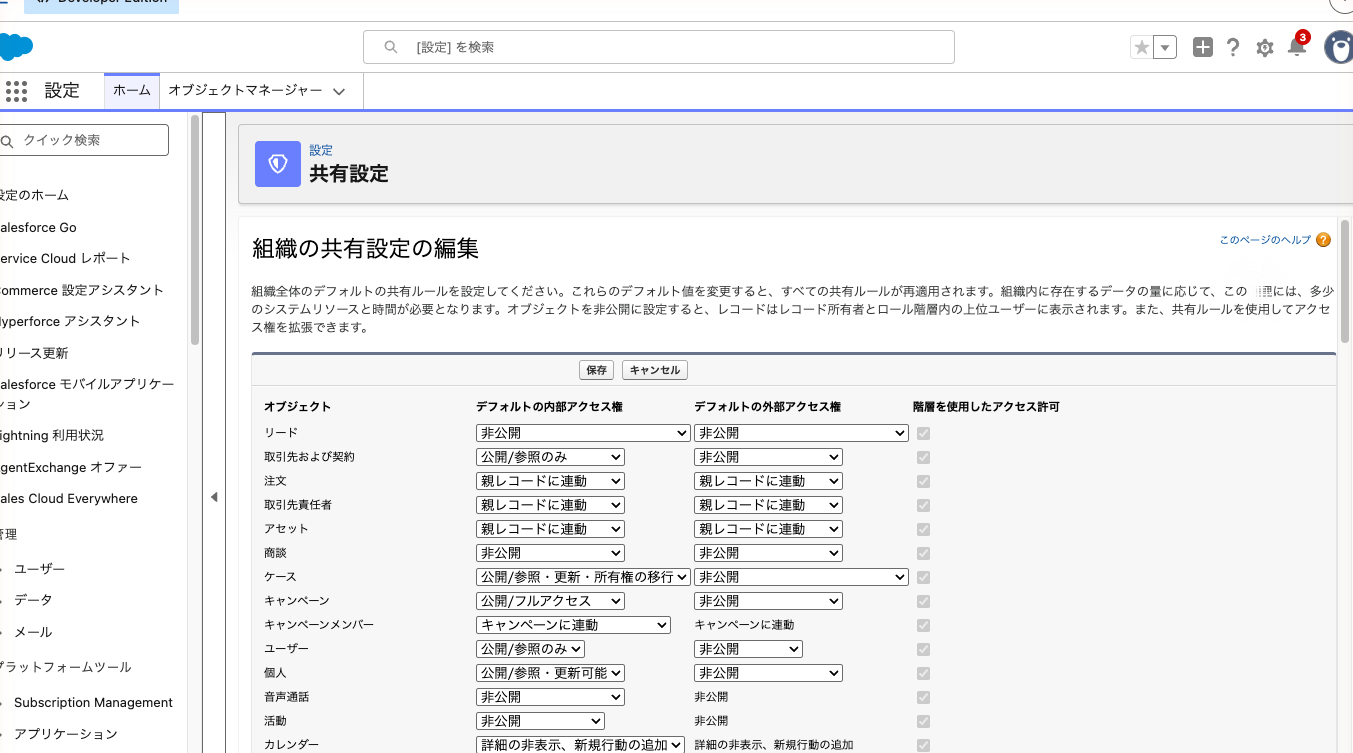
Task: Open the ケース internal access dropdown
Action: [x=583, y=577]
